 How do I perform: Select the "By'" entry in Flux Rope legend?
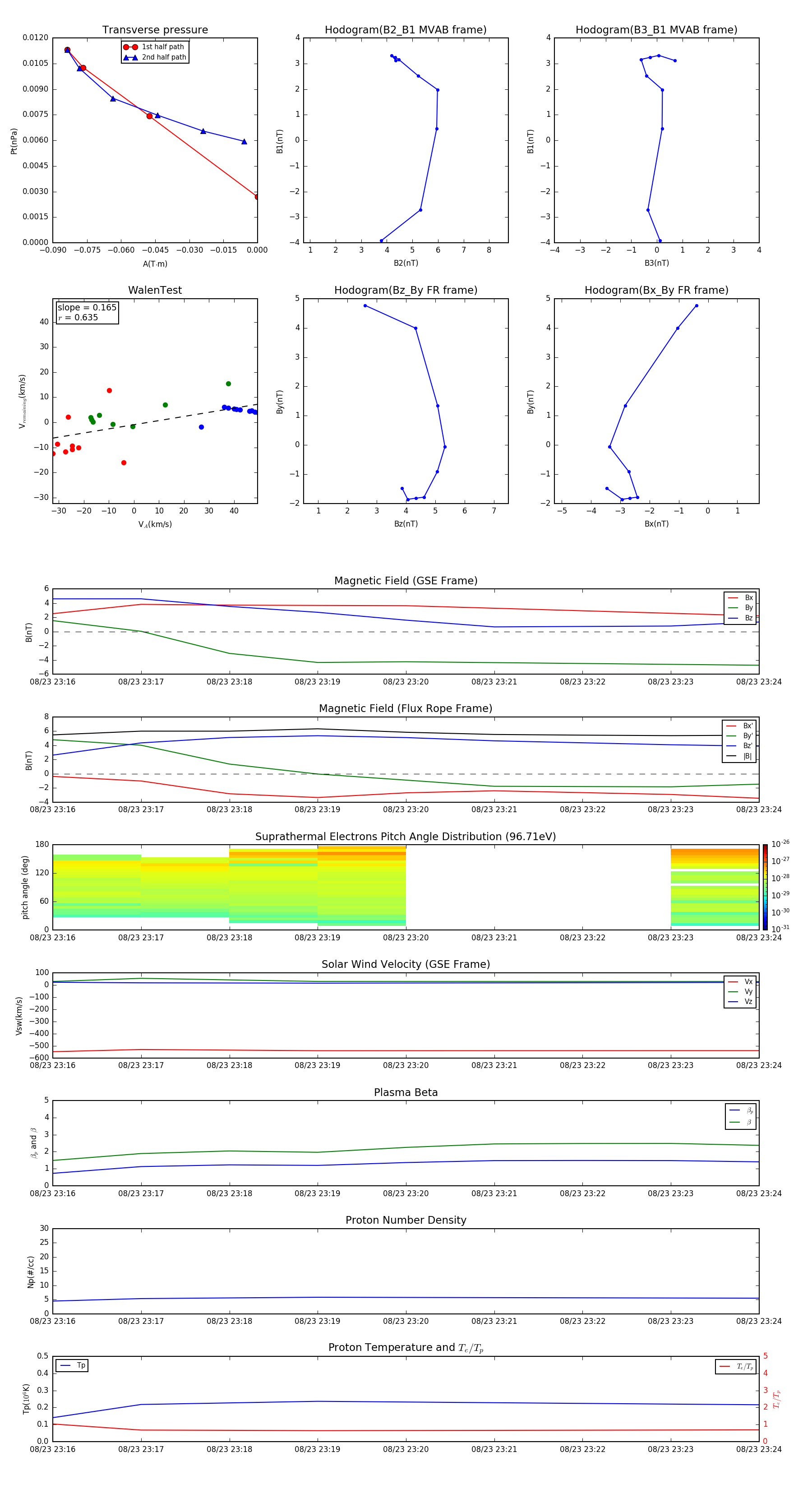[739, 736]
